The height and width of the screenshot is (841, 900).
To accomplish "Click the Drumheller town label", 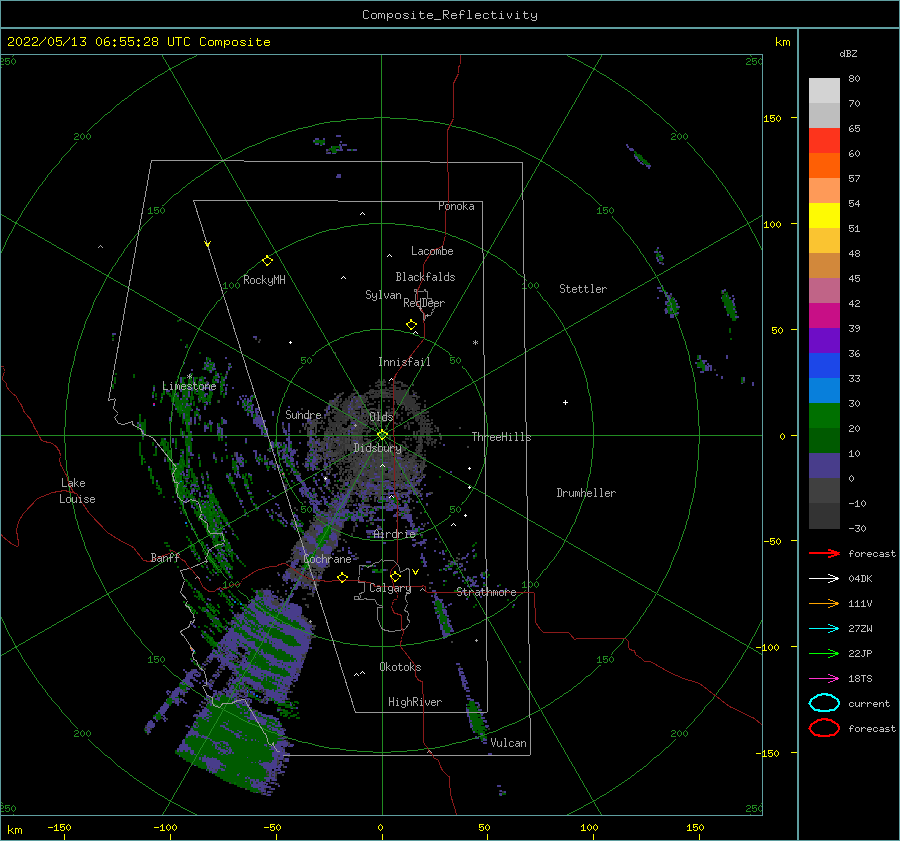I will (586, 493).
